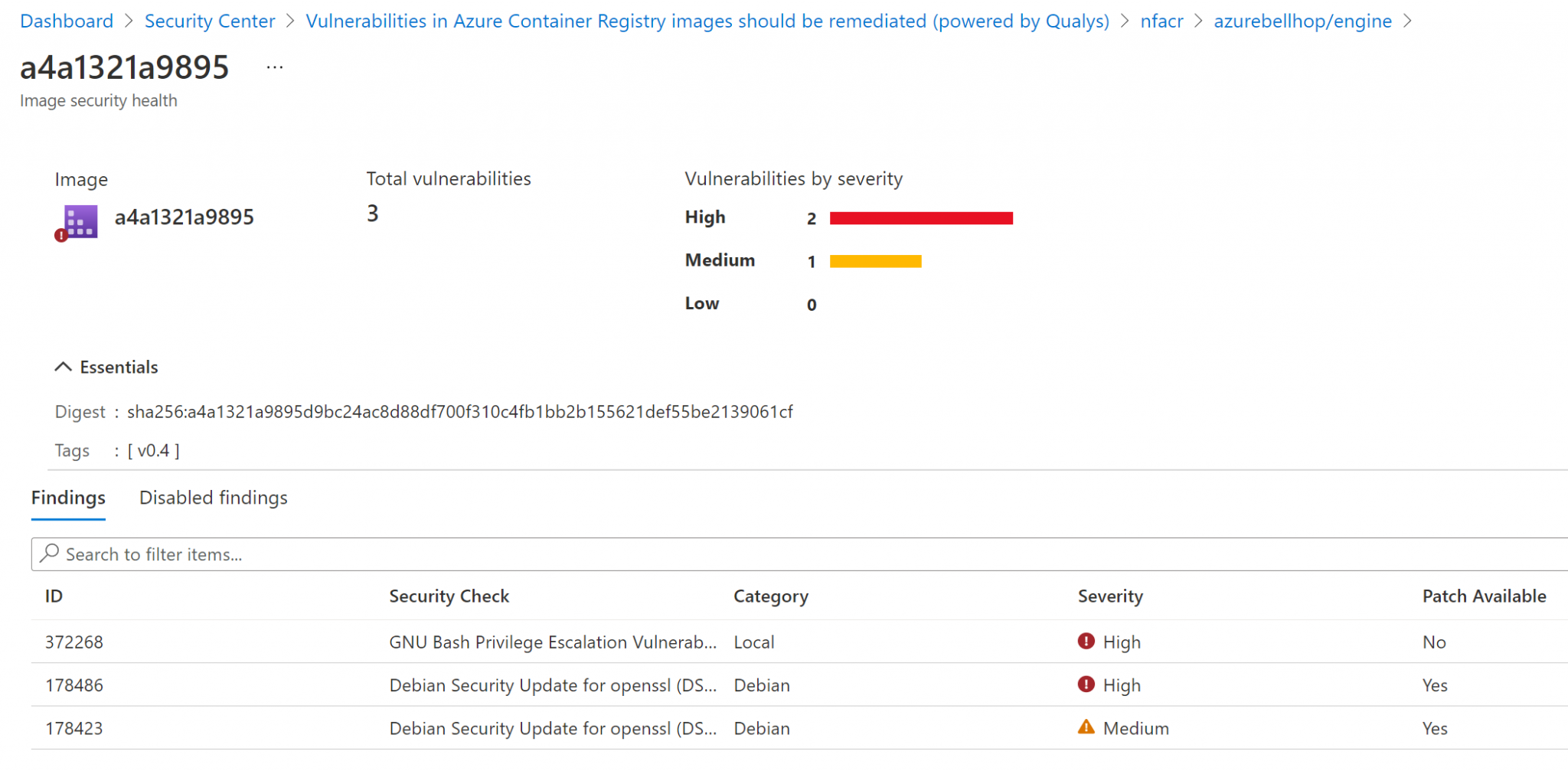Sort findings by the Severity column header
The height and width of the screenshot is (771, 1568).
tap(1110, 596)
